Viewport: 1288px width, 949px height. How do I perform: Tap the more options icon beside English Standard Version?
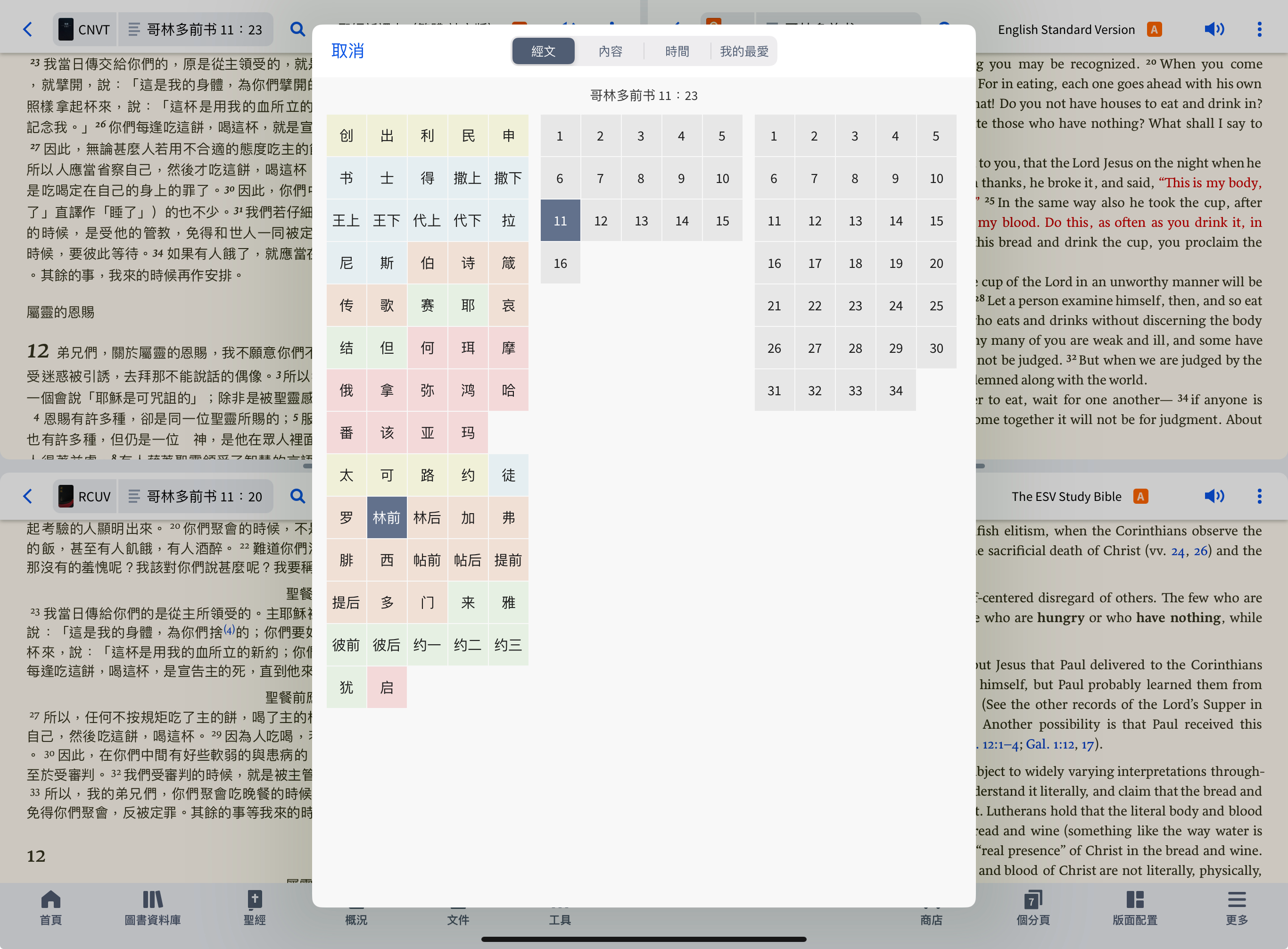click(x=1259, y=29)
